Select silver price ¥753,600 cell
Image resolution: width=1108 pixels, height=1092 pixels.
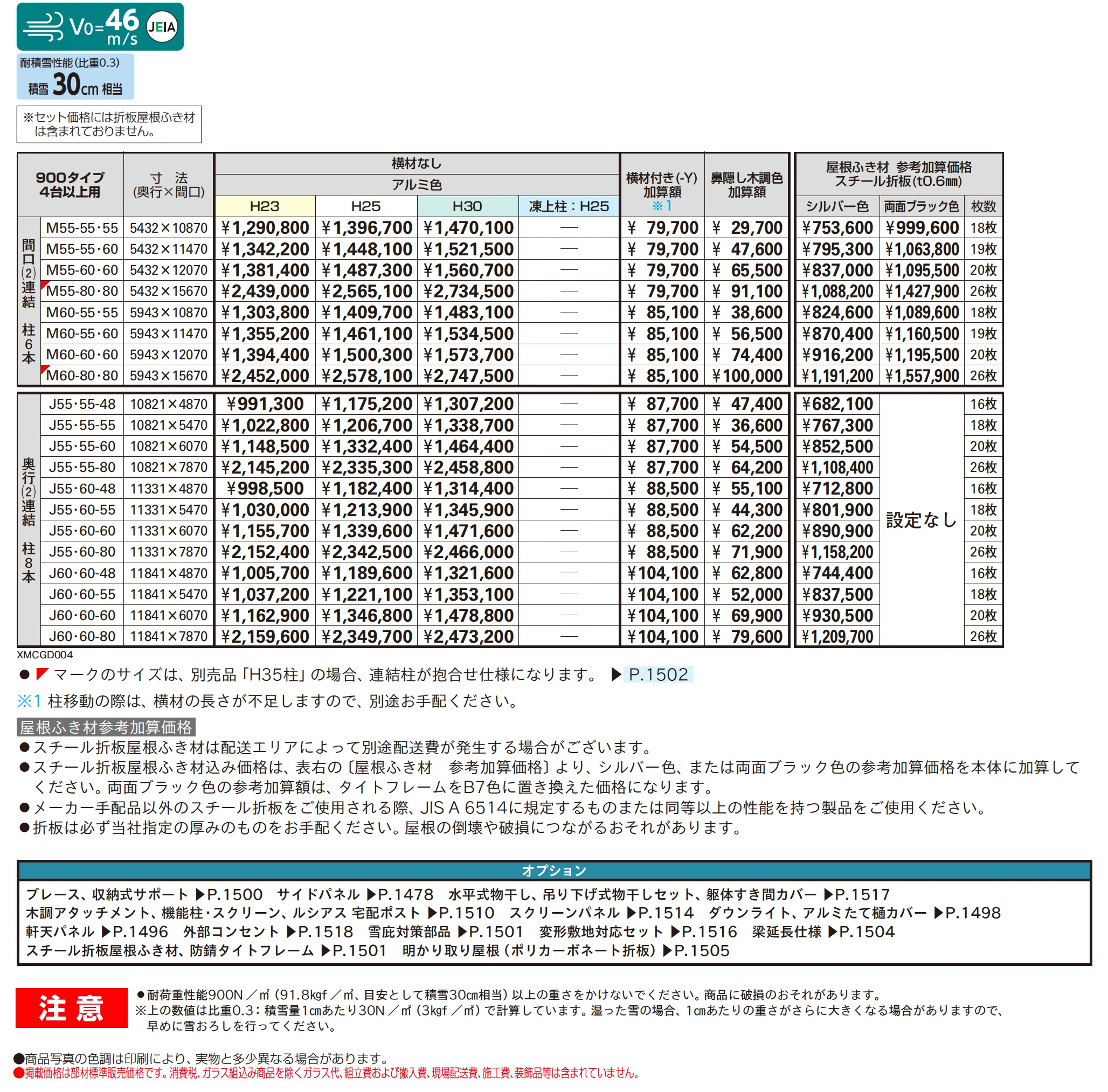(837, 227)
